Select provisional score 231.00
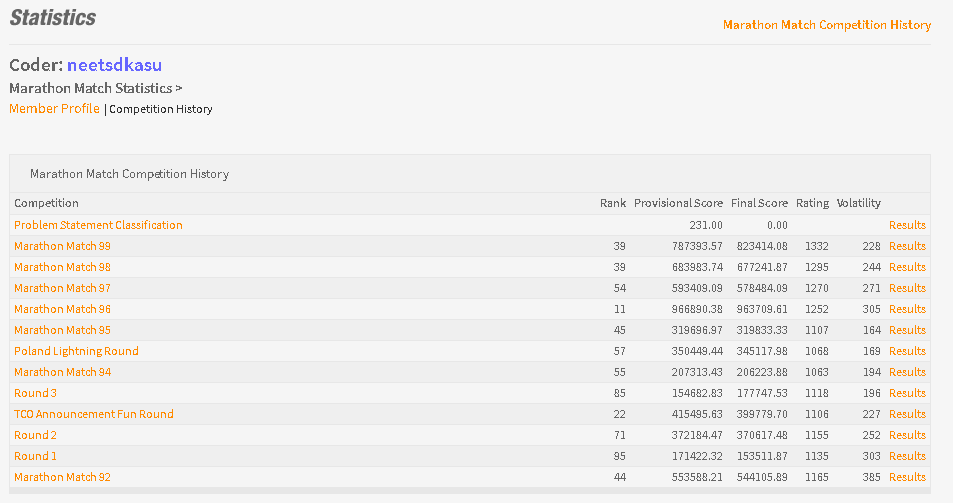 pyautogui.click(x=706, y=225)
